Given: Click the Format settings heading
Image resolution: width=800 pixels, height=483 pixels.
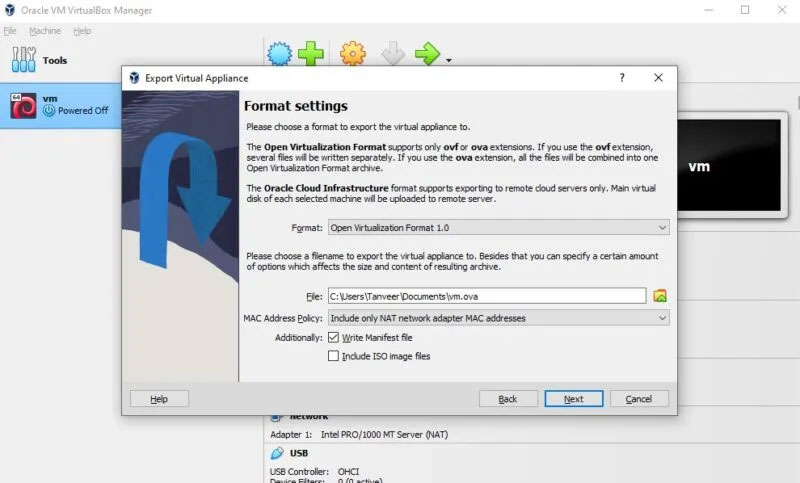Looking at the screenshot, I should pos(296,106).
